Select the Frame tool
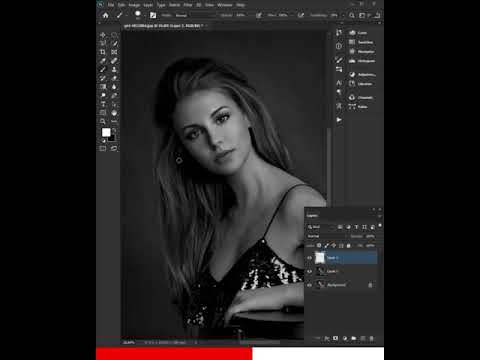Image resolution: width=480 pixels, height=360 pixels. [x=114, y=52]
